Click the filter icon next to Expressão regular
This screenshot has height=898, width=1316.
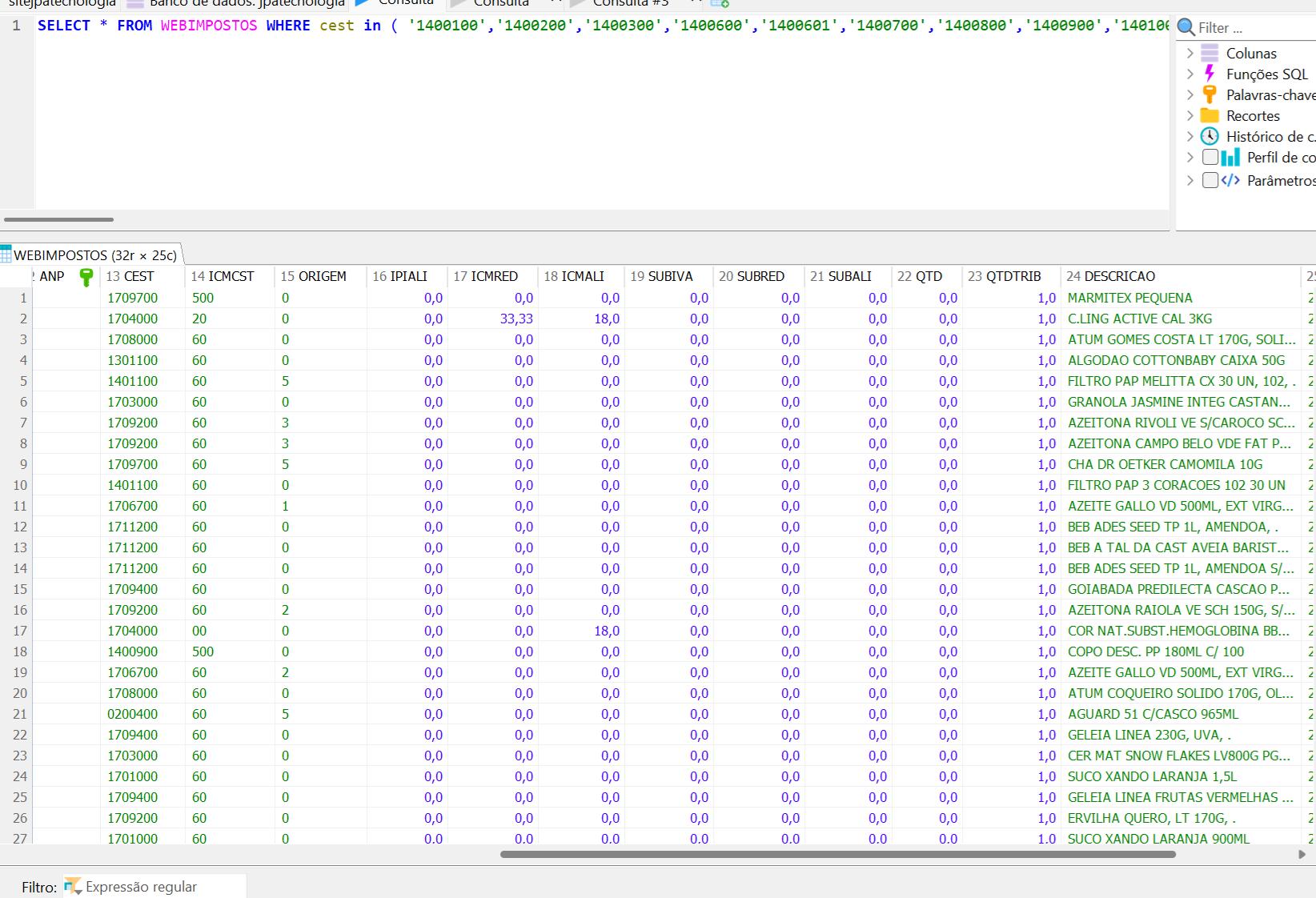[x=73, y=886]
